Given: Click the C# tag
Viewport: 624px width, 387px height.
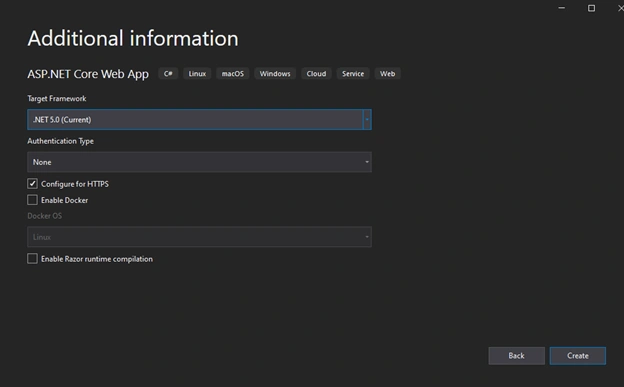Looking at the screenshot, I should [168, 74].
